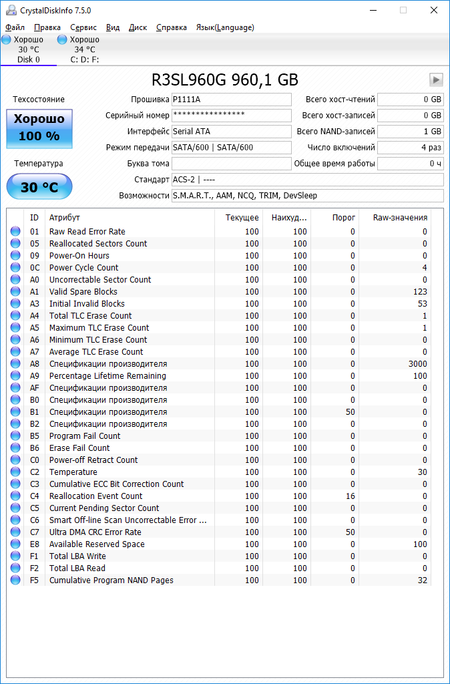The image size is (450, 684).
Task: Click status icon for Reallocation Event Count
Action: pos(16,496)
